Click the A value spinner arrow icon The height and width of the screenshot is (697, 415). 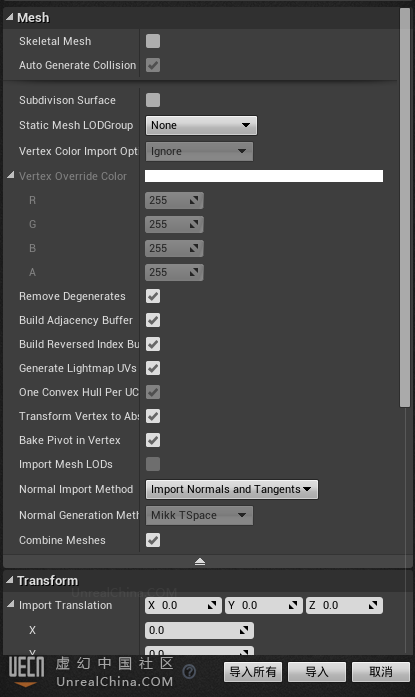194,272
